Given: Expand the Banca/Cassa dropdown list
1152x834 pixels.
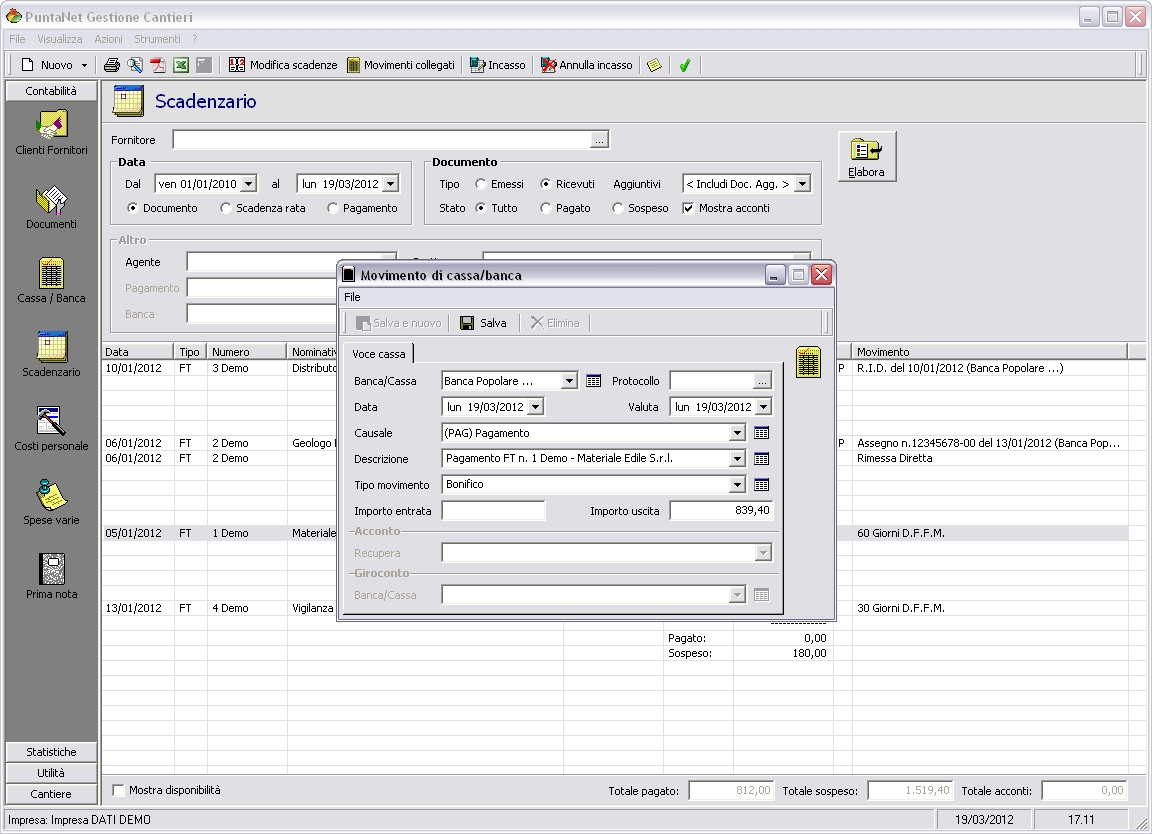Looking at the screenshot, I should click(x=569, y=381).
